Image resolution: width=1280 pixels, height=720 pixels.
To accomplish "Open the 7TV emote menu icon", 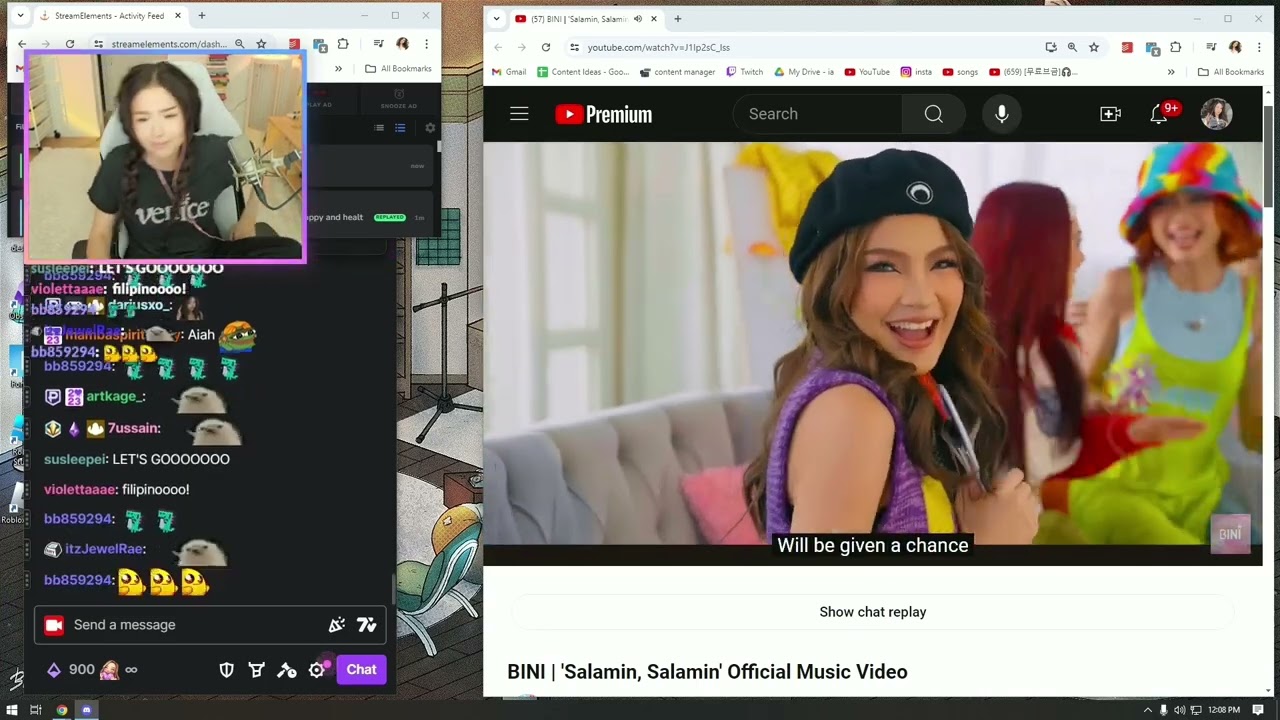I will [367, 625].
